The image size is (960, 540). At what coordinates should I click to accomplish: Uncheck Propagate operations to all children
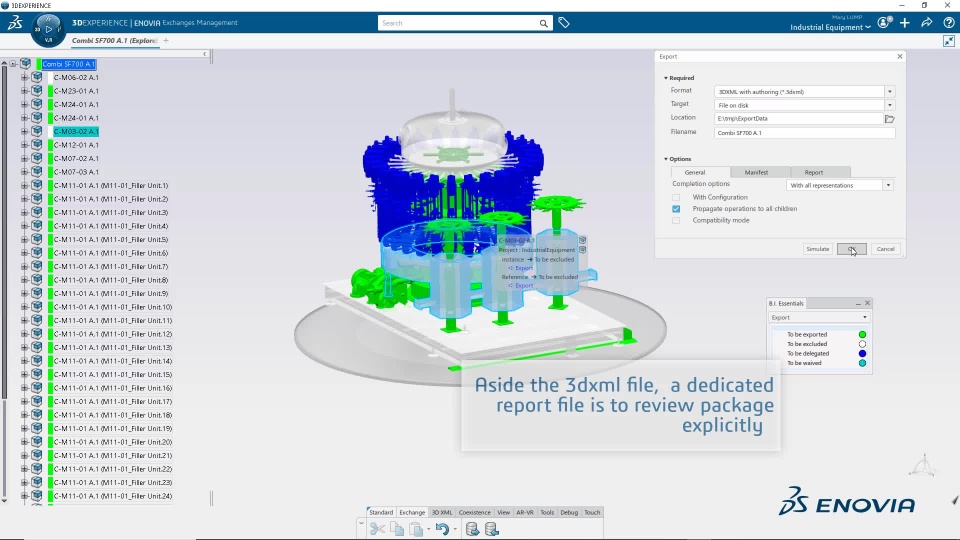[x=676, y=209]
